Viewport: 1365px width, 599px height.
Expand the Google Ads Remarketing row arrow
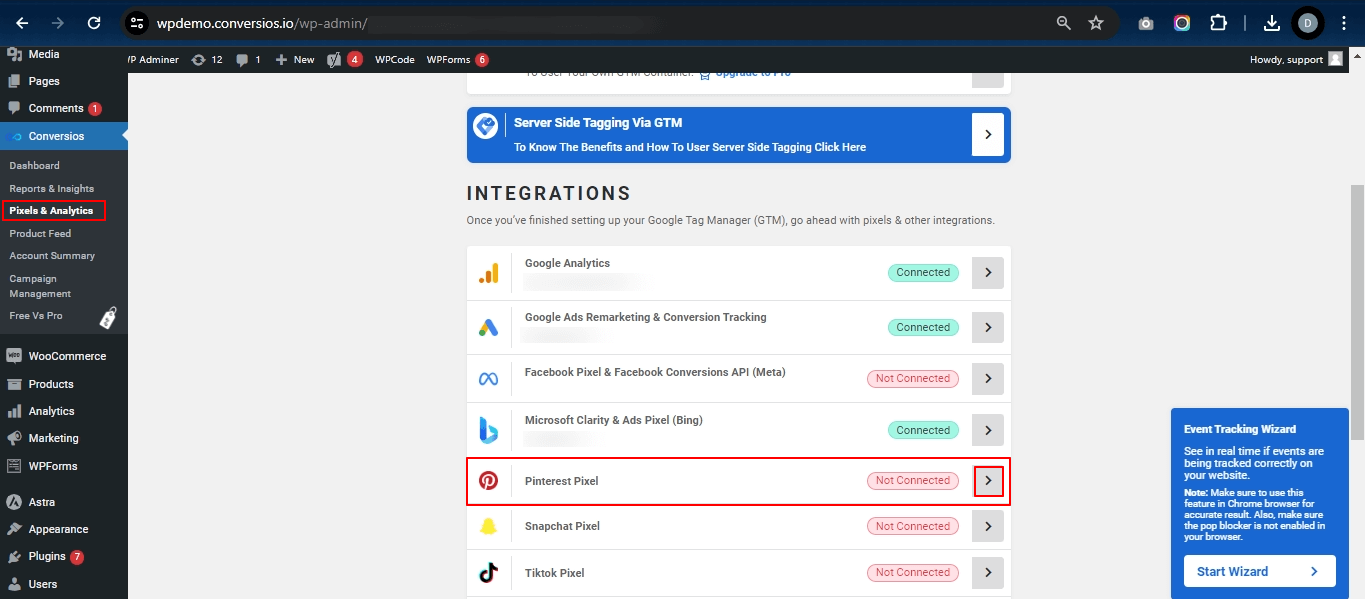[x=988, y=327]
